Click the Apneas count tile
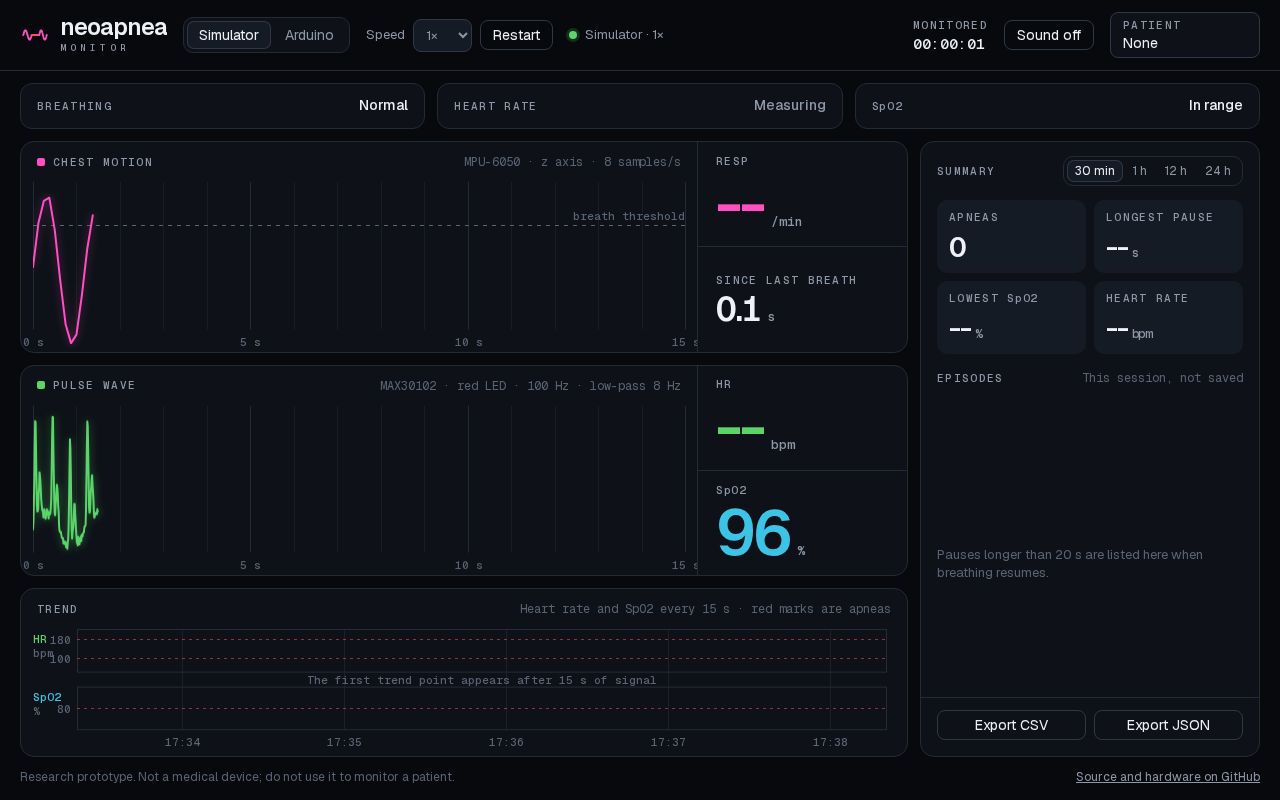The height and width of the screenshot is (800, 1280). (1011, 236)
